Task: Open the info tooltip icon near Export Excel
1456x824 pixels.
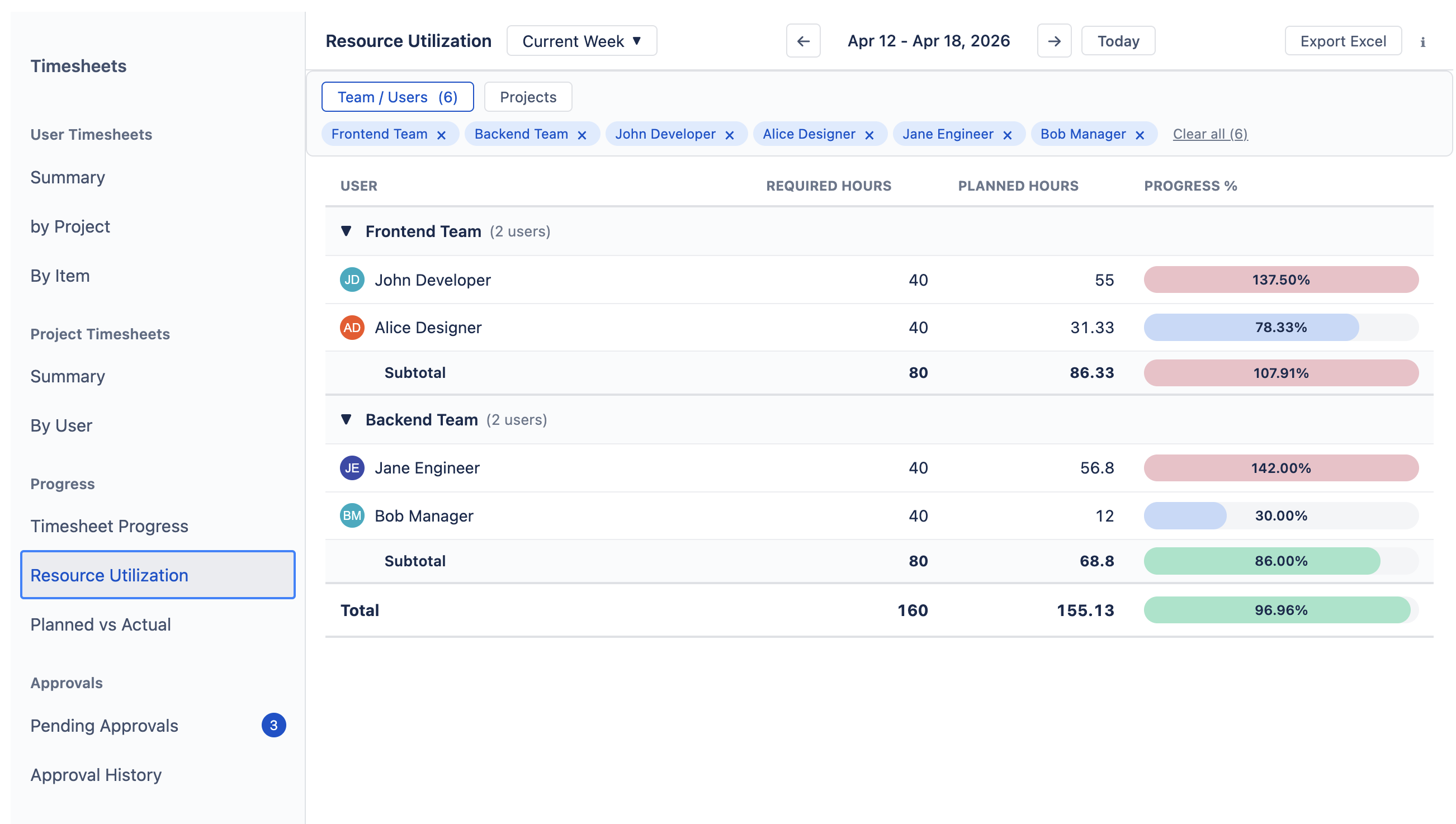Action: click(1423, 41)
